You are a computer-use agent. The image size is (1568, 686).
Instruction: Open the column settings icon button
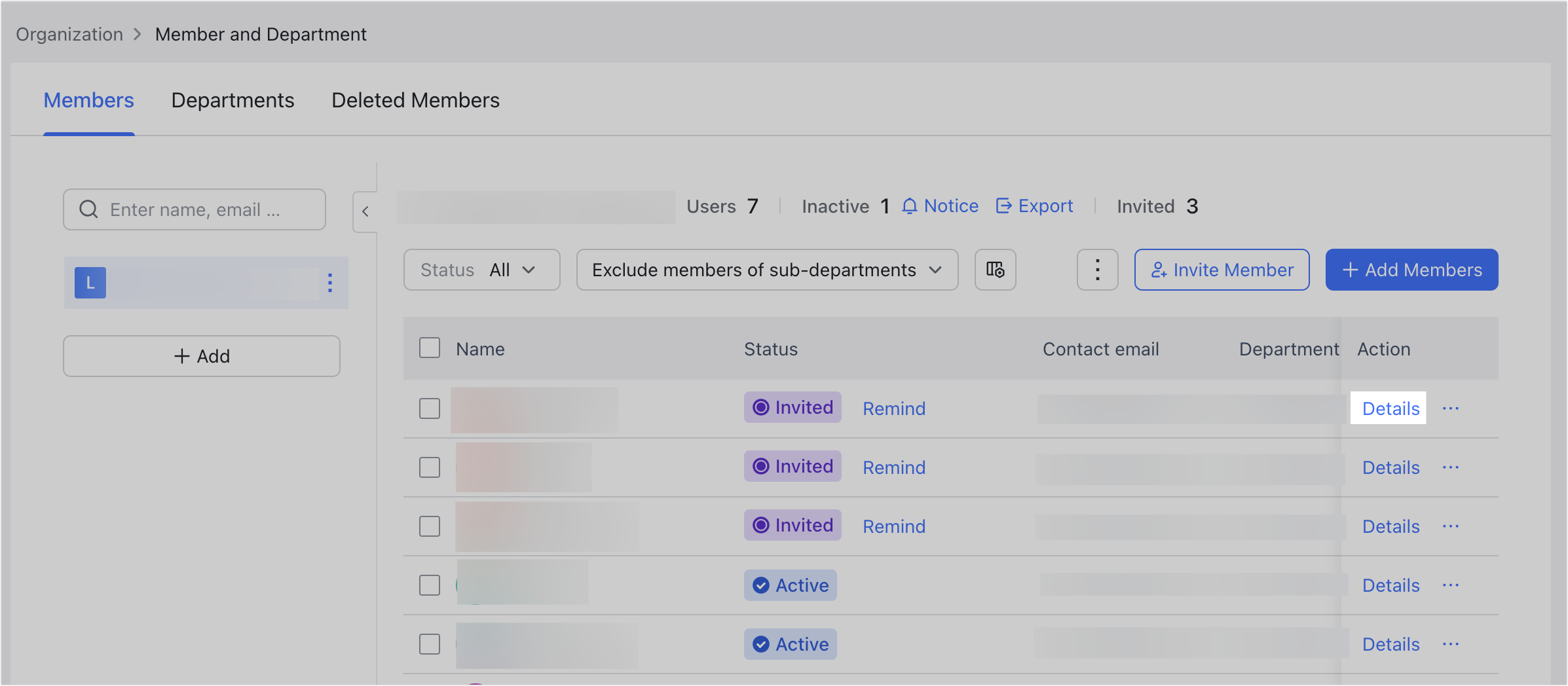(995, 270)
